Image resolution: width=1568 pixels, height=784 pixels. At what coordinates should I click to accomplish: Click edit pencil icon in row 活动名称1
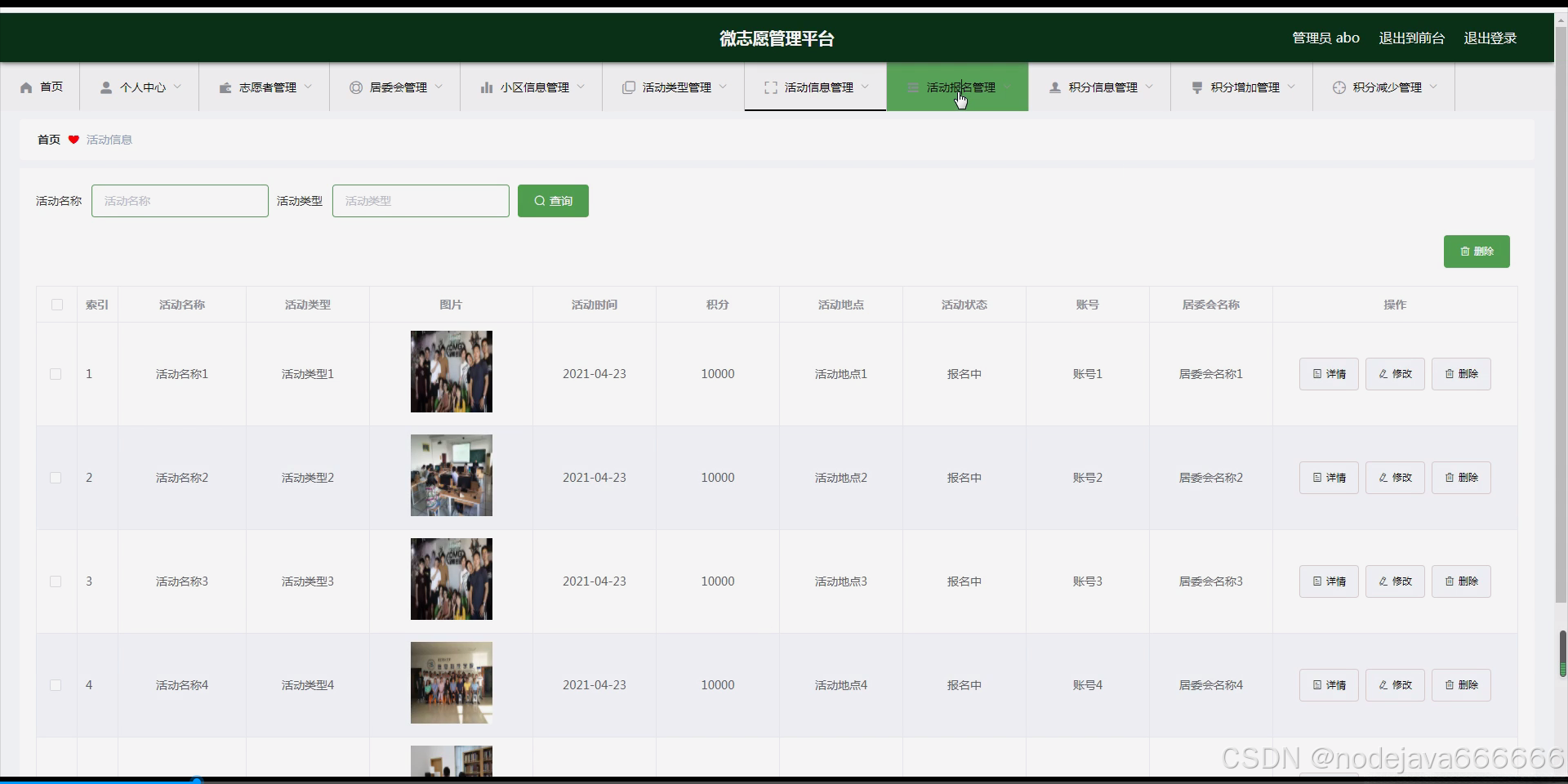(1383, 374)
